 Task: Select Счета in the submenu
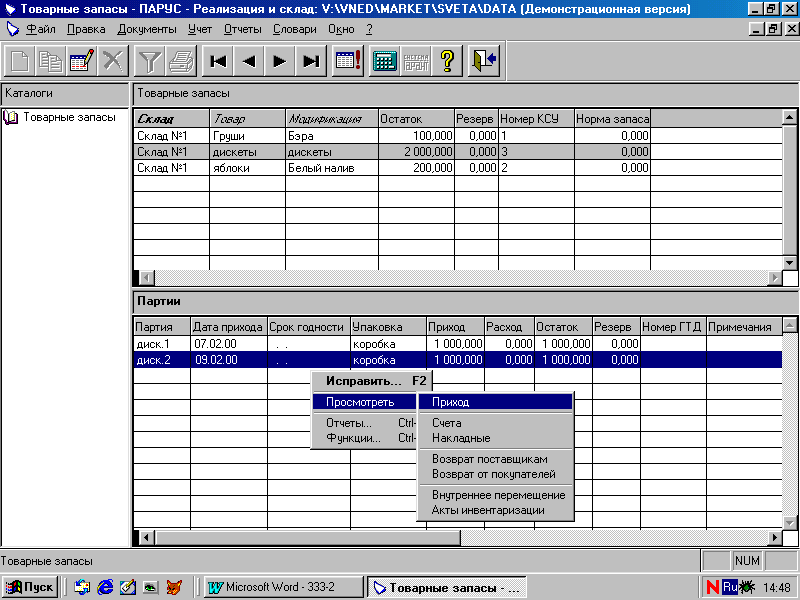coord(495,423)
